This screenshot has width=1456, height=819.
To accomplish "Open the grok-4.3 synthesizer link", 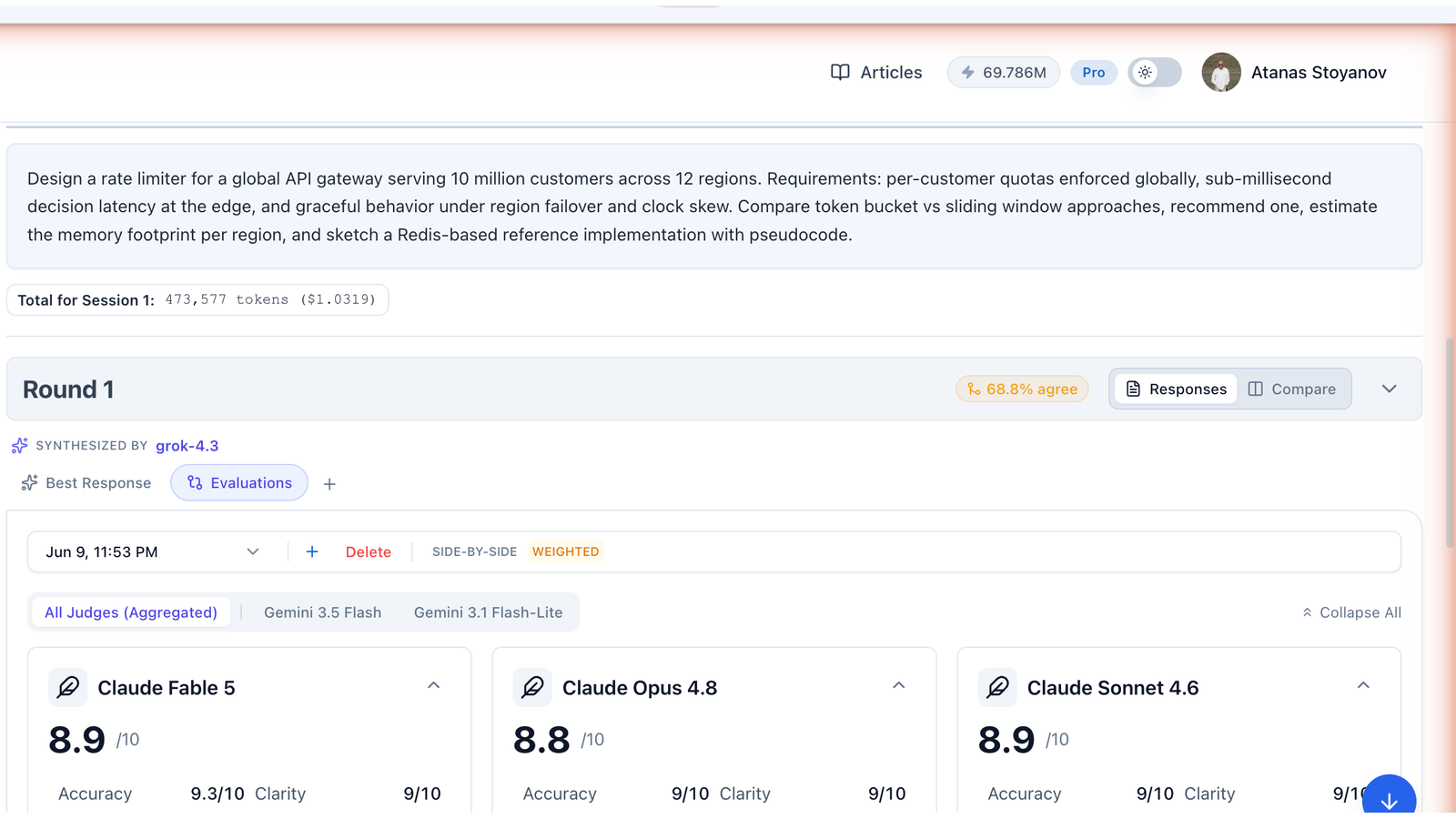I will [187, 446].
